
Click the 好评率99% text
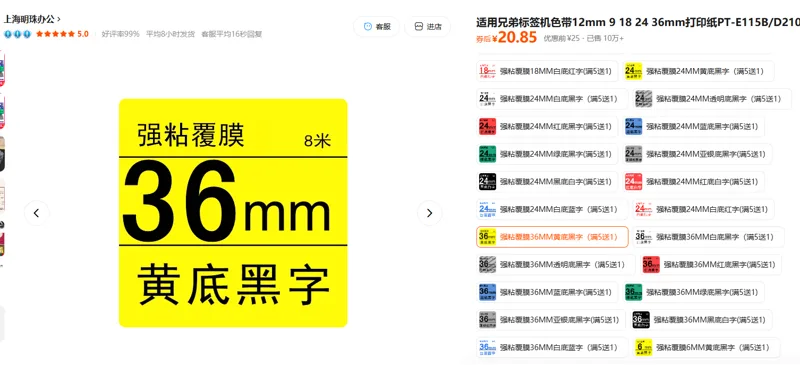(x=120, y=34)
